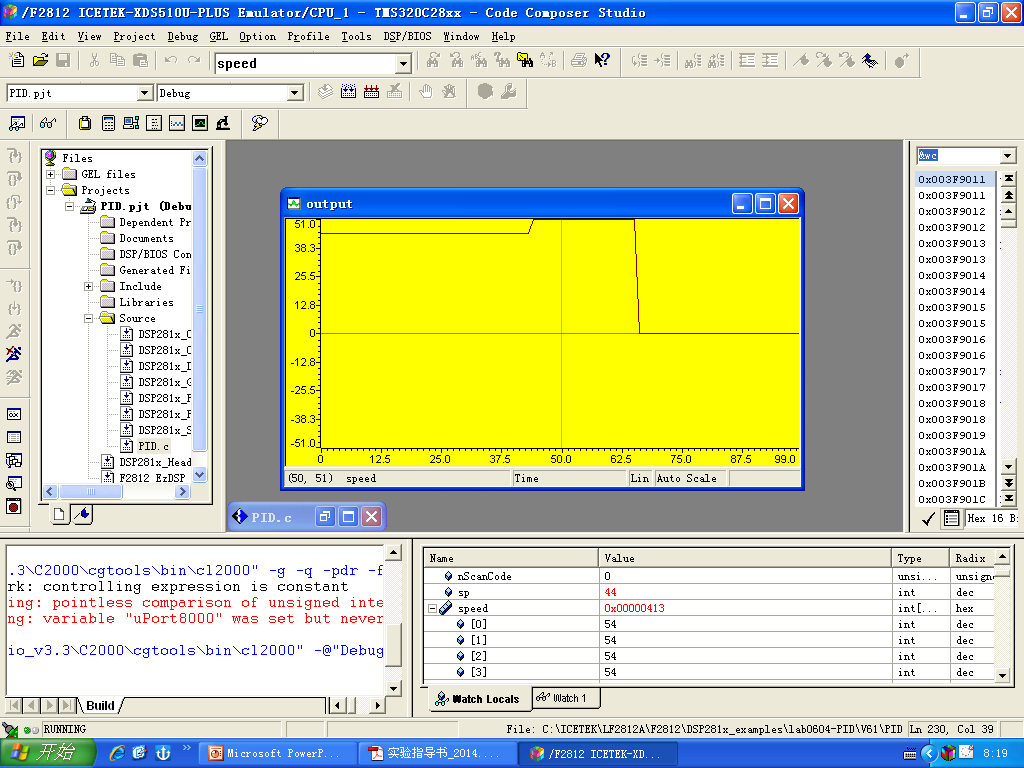Click the incremental build icon

pyautogui.click(x=348, y=91)
